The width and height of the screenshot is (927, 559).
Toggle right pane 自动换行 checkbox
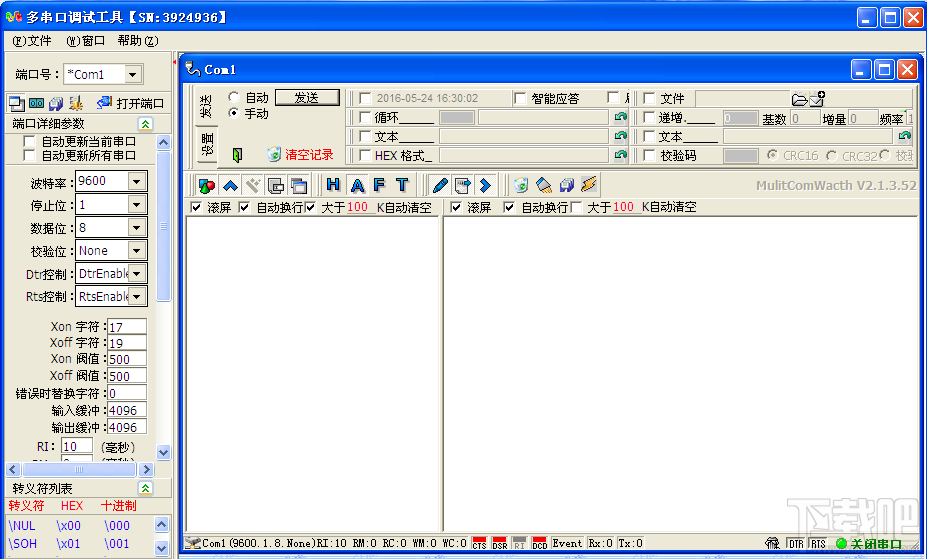coord(509,207)
